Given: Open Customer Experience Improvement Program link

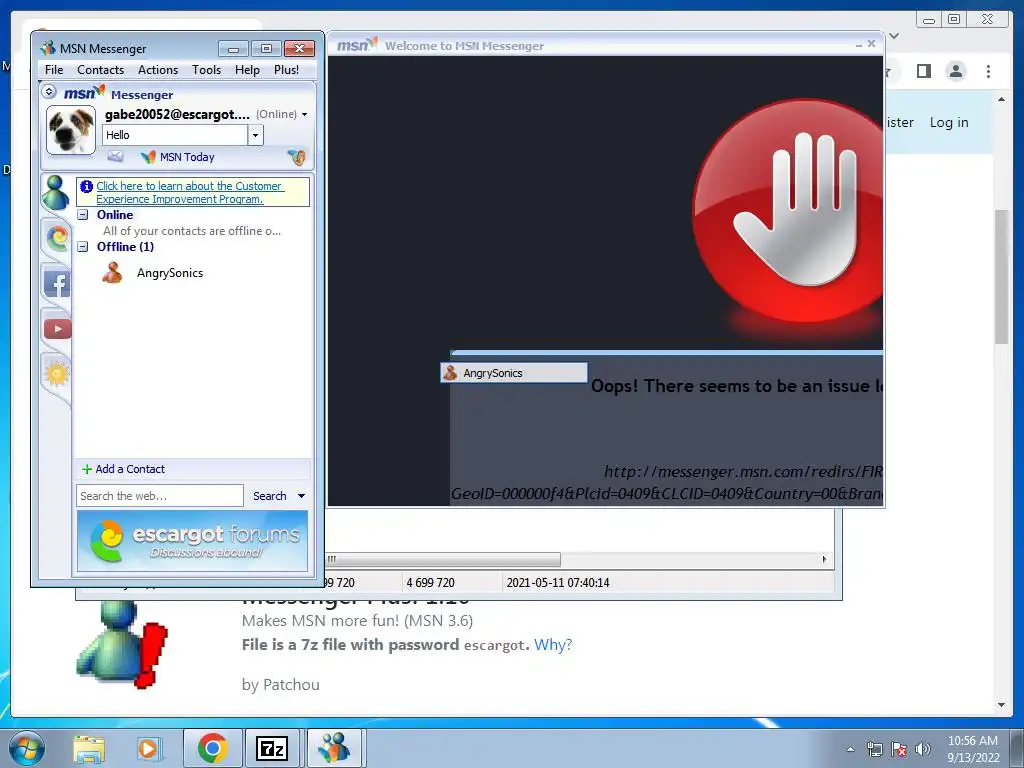Looking at the screenshot, I should pos(189,193).
